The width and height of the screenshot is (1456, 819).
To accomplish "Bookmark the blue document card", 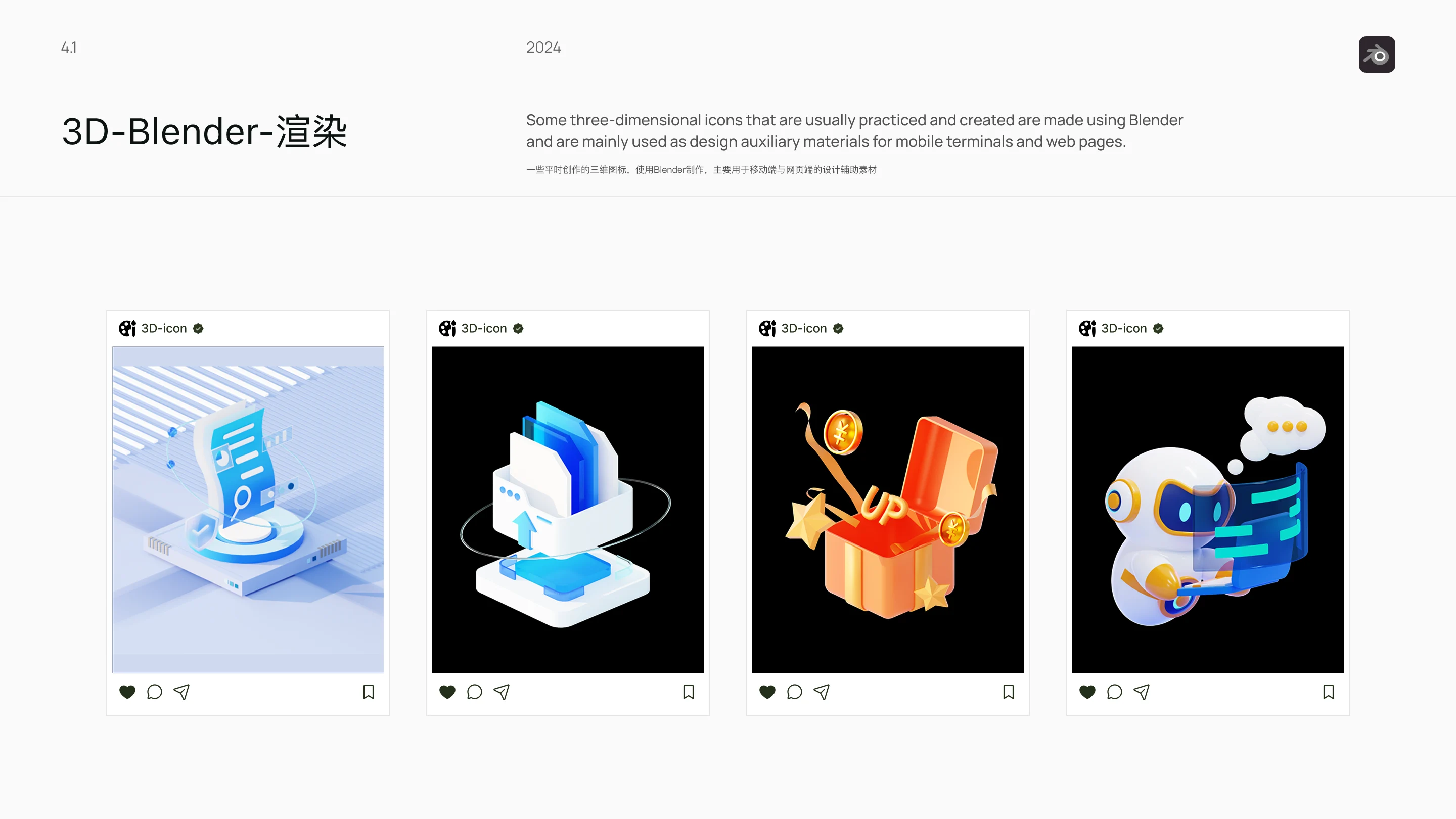I will point(369,692).
